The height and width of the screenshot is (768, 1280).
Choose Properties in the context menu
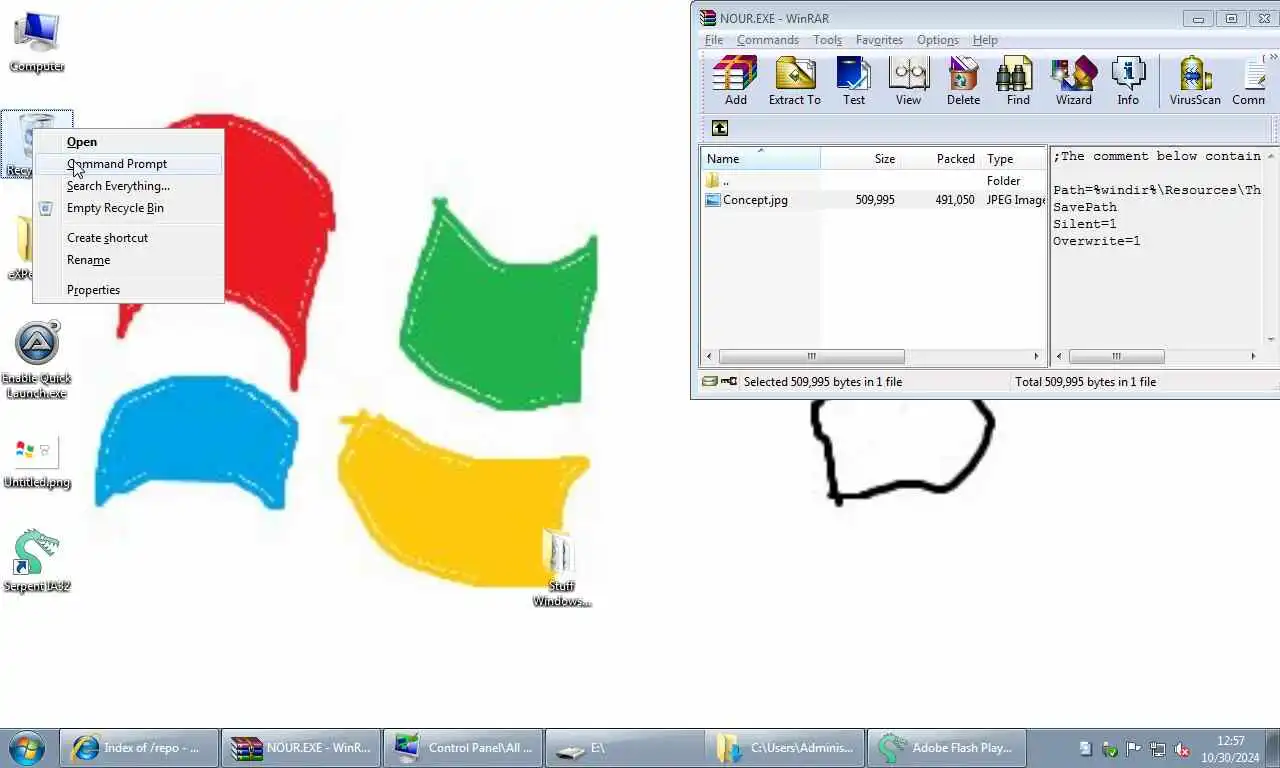(x=128, y=290)
